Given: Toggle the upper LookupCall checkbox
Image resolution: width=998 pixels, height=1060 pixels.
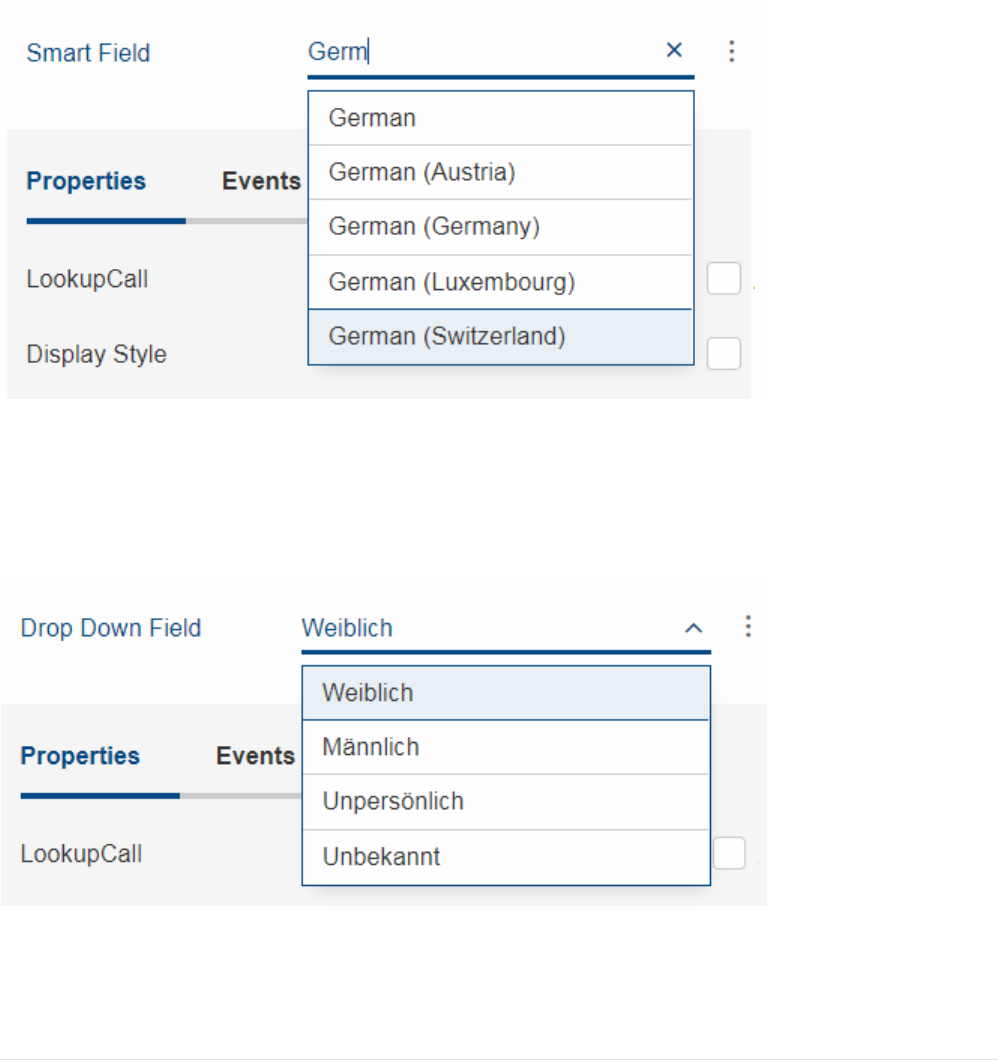Looking at the screenshot, I should pos(723,279).
